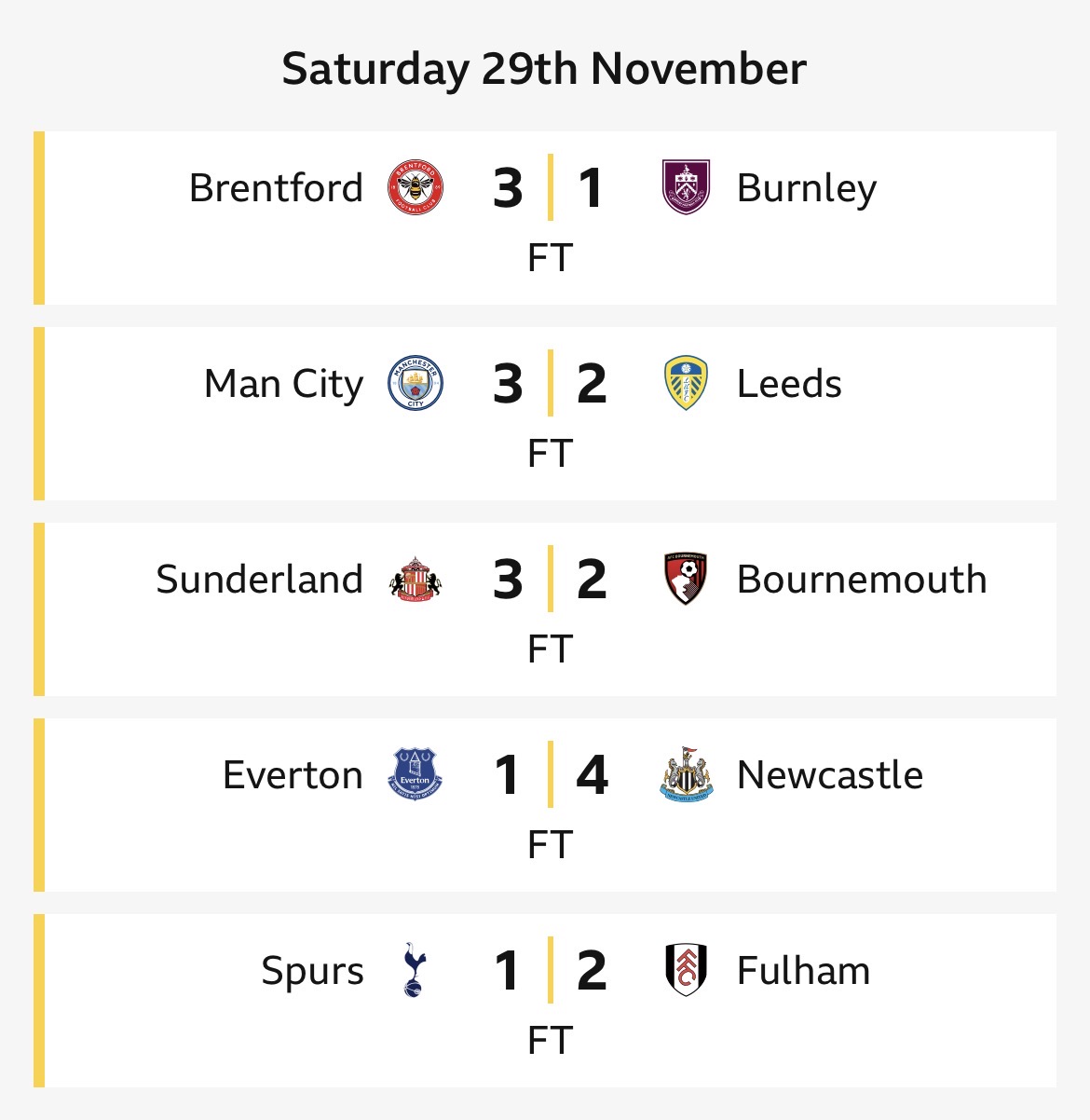Screen dimensions: 1090x1120
Task: Select the Everton club crest
Action: tap(416, 774)
